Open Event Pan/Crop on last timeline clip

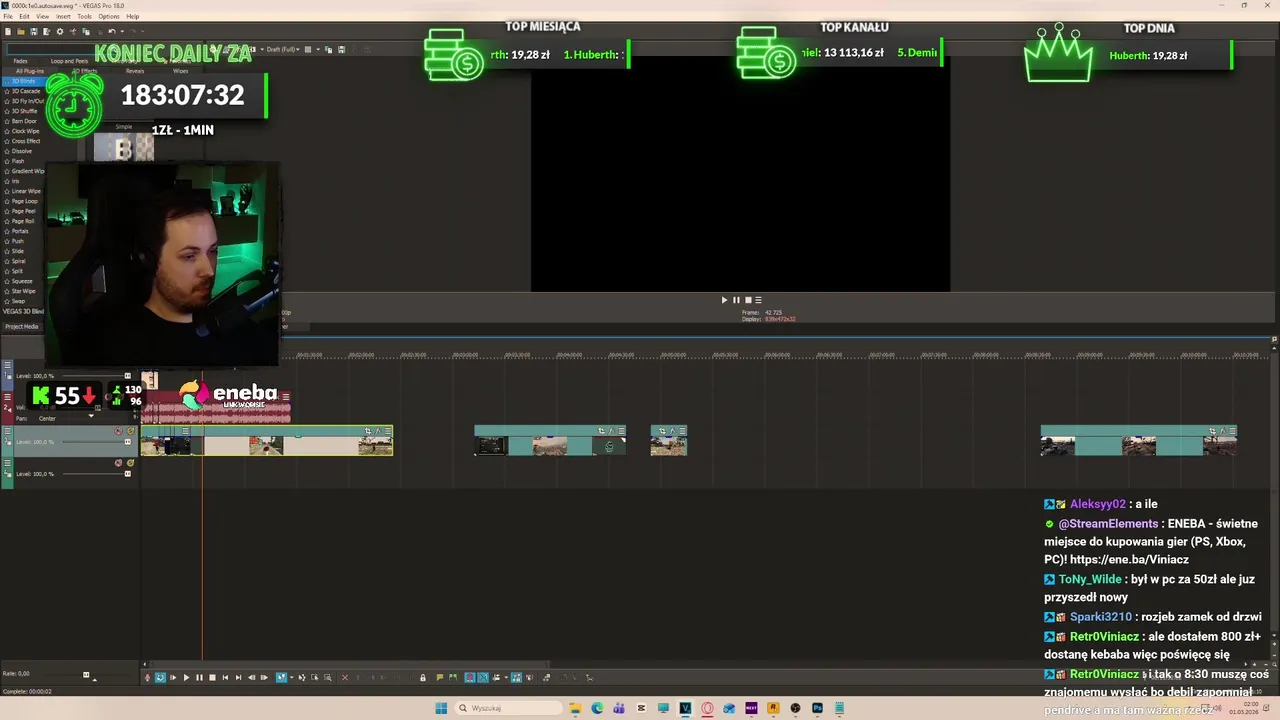coord(1212,431)
